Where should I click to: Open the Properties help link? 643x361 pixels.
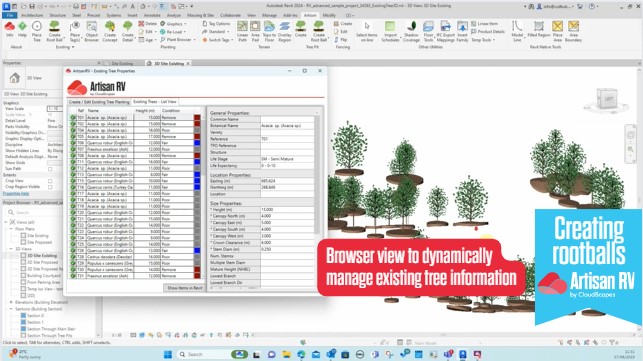[16, 194]
